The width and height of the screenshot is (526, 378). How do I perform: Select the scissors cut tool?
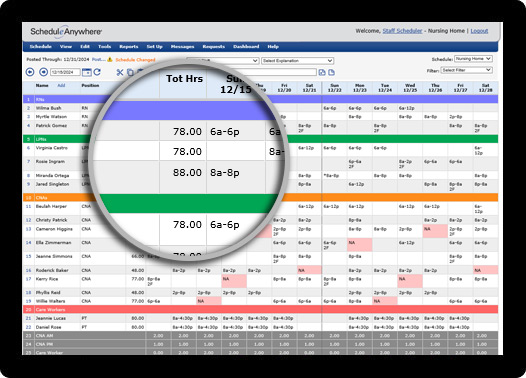pos(120,72)
